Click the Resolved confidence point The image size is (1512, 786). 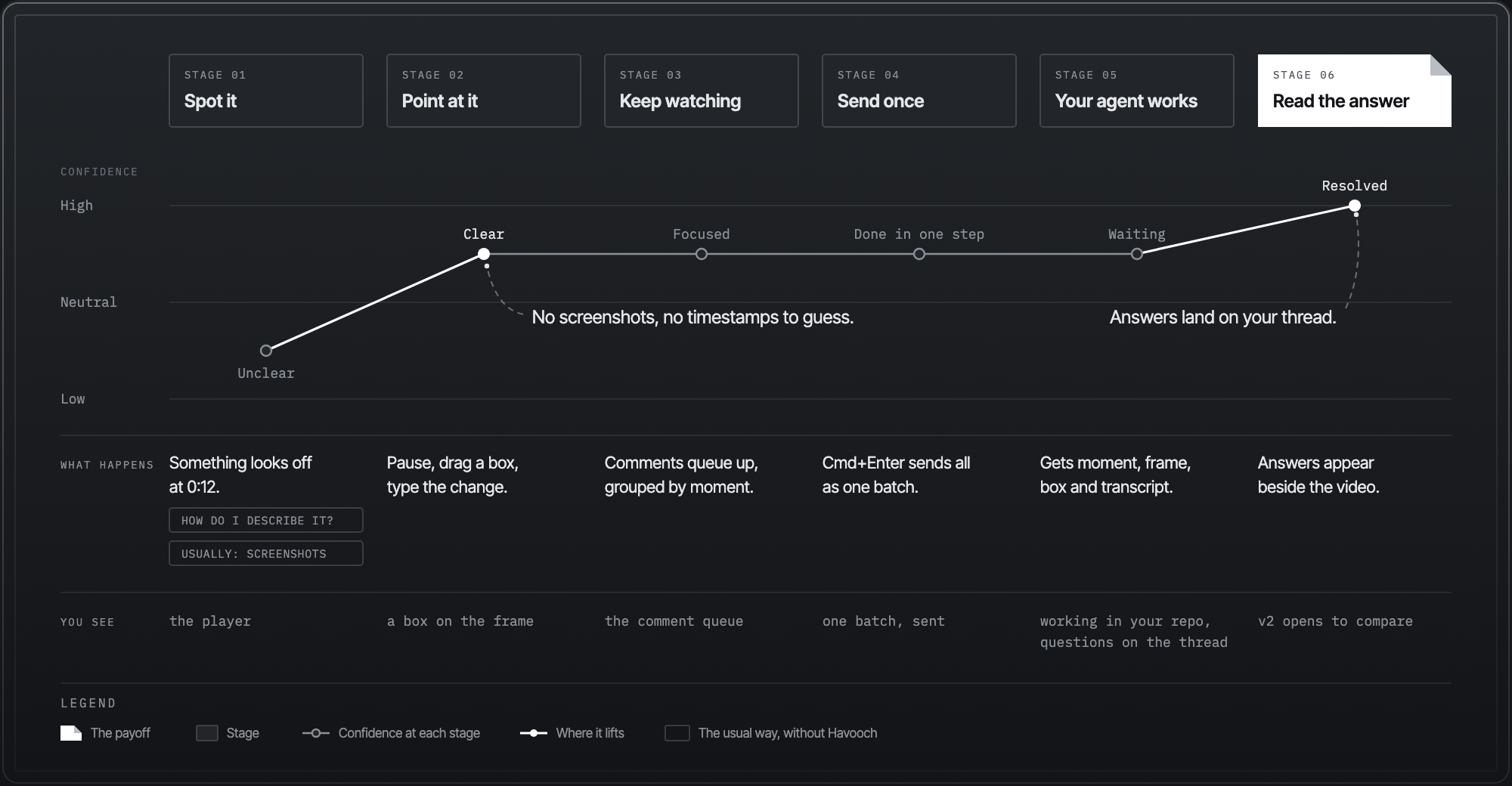(x=1355, y=206)
